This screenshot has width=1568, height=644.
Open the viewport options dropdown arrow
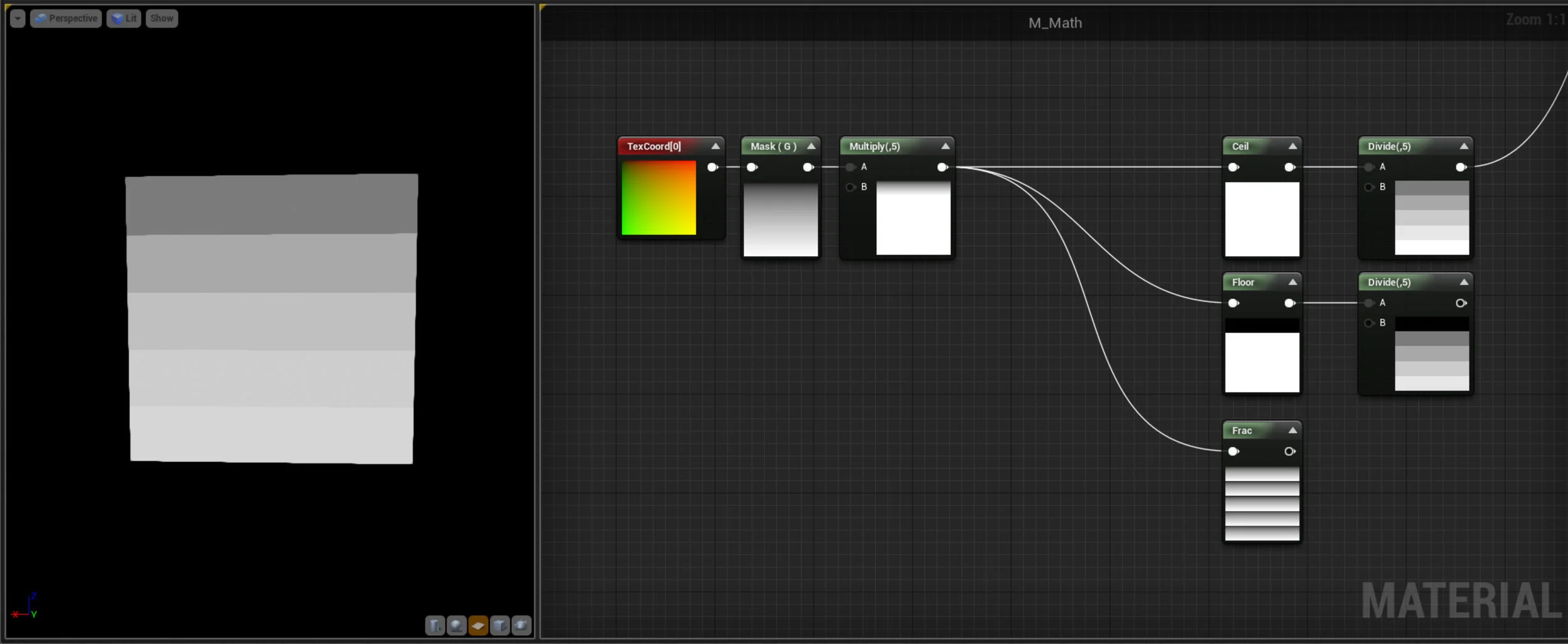(x=18, y=18)
